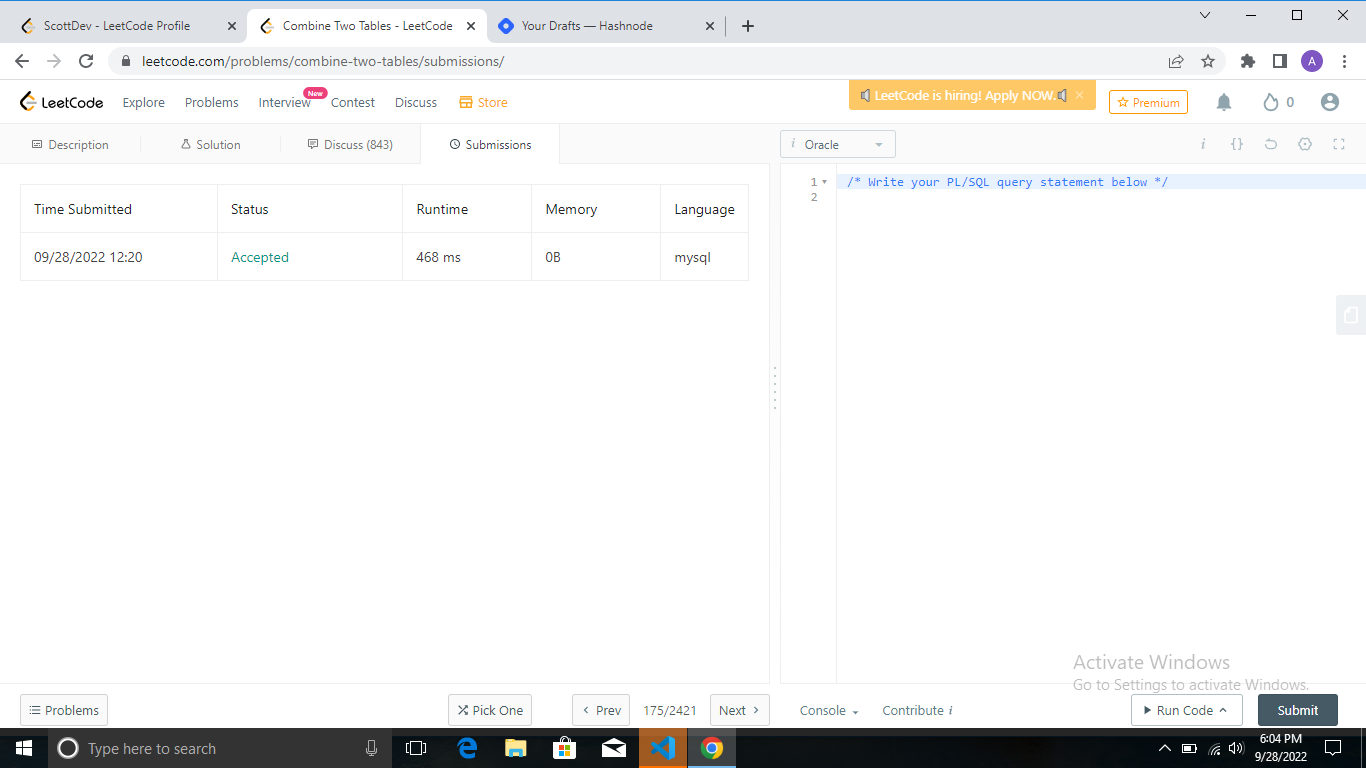Open the Contest page
1366x768 pixels.
click(x=353, y=102)
